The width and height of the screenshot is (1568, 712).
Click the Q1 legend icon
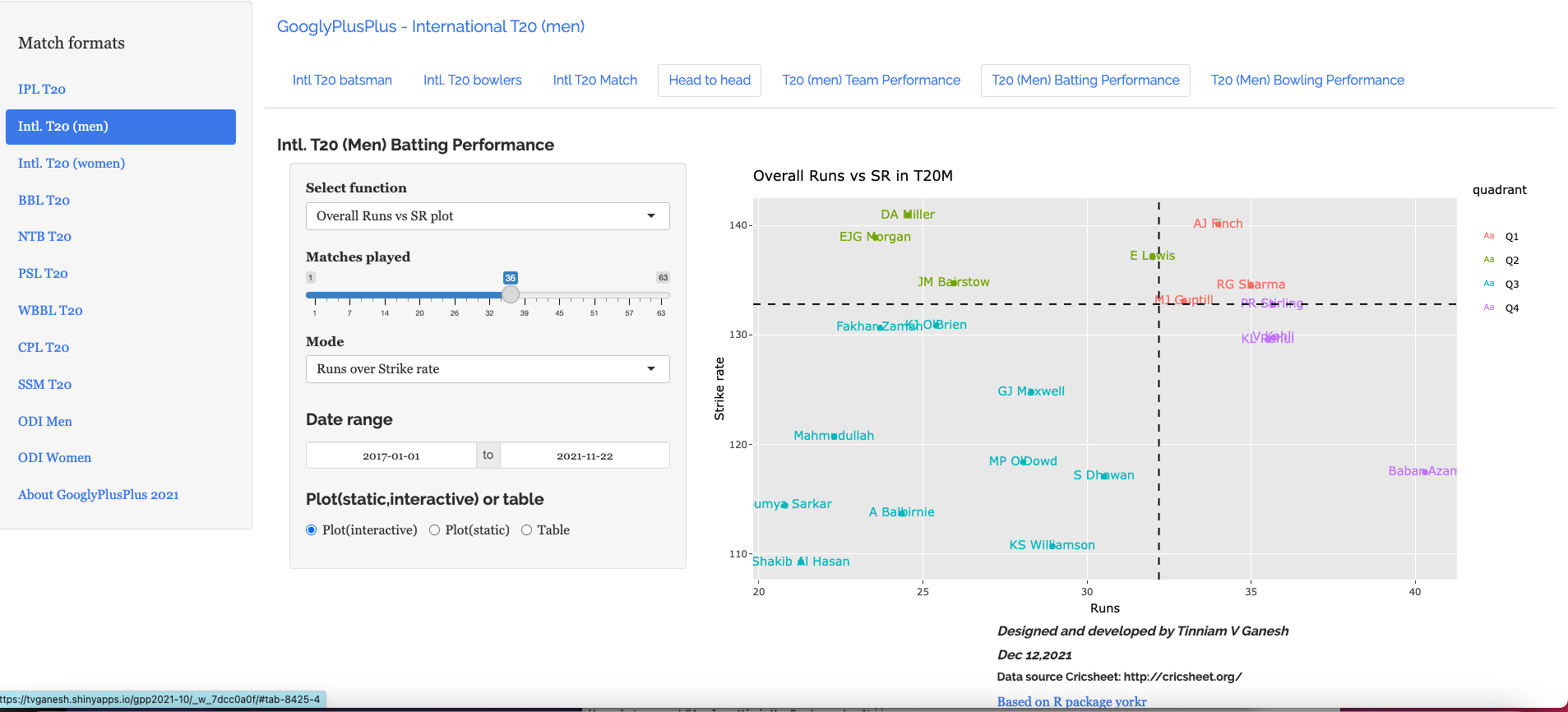pyautogui.click(x=1488, y=236)
